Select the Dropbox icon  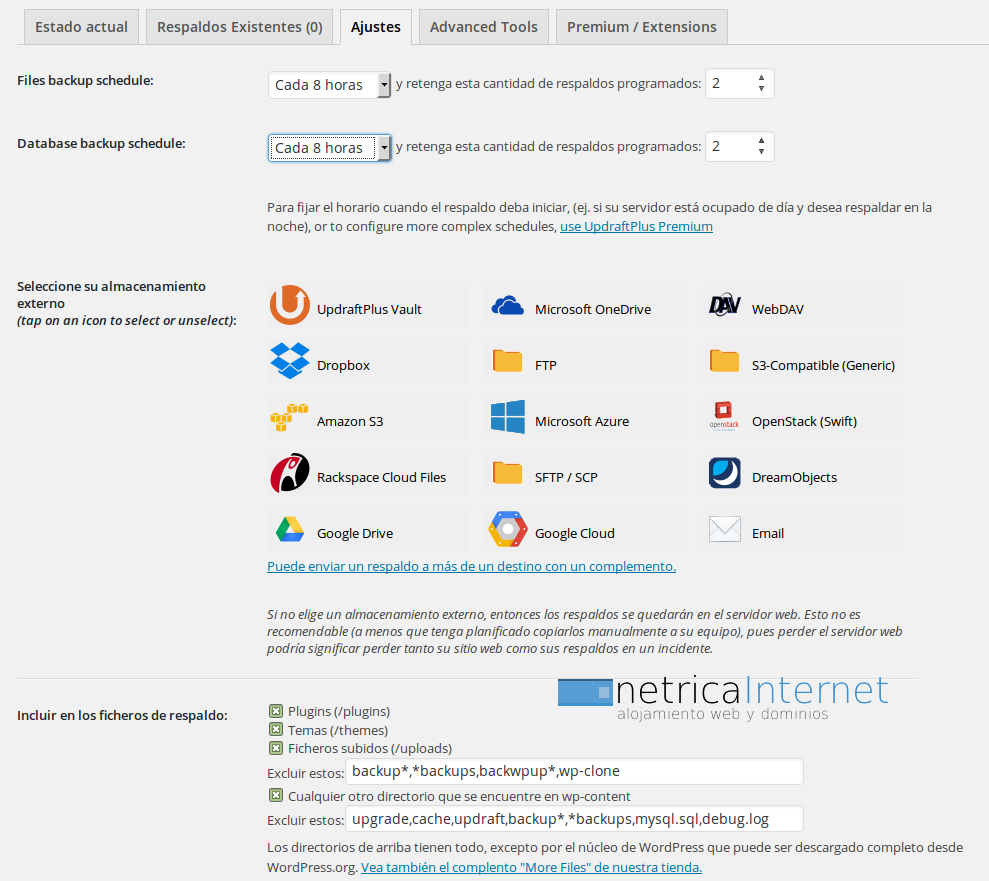(290, 361)
